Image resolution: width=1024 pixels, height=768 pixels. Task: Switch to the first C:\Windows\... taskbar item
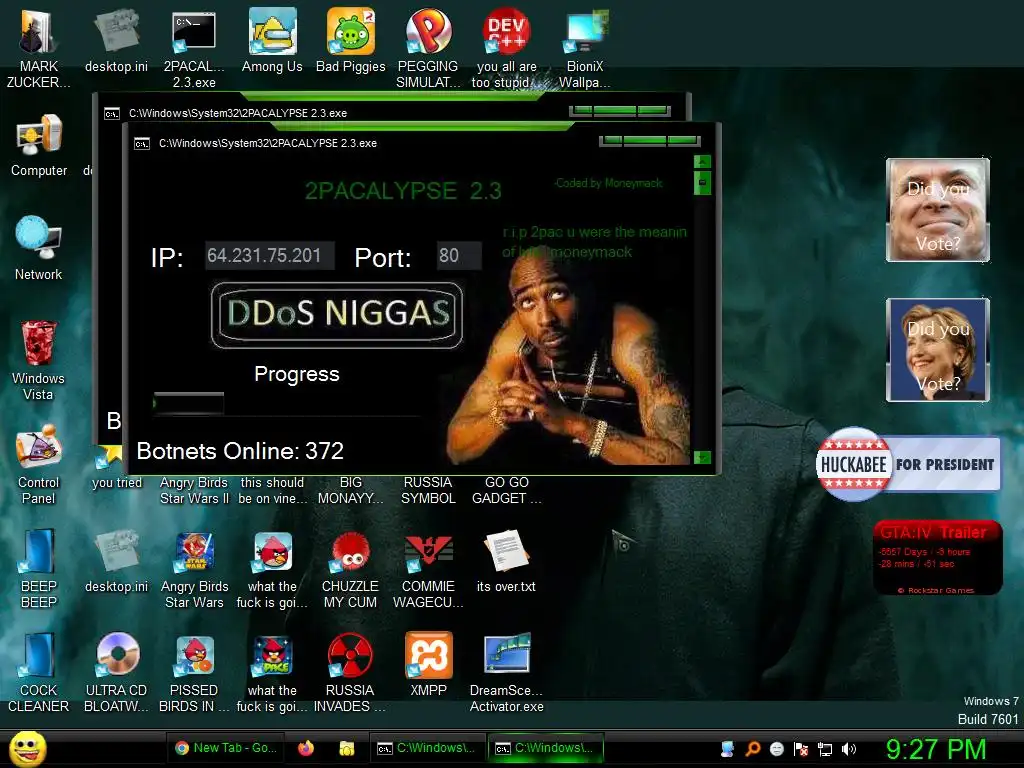tap(426, 748)
